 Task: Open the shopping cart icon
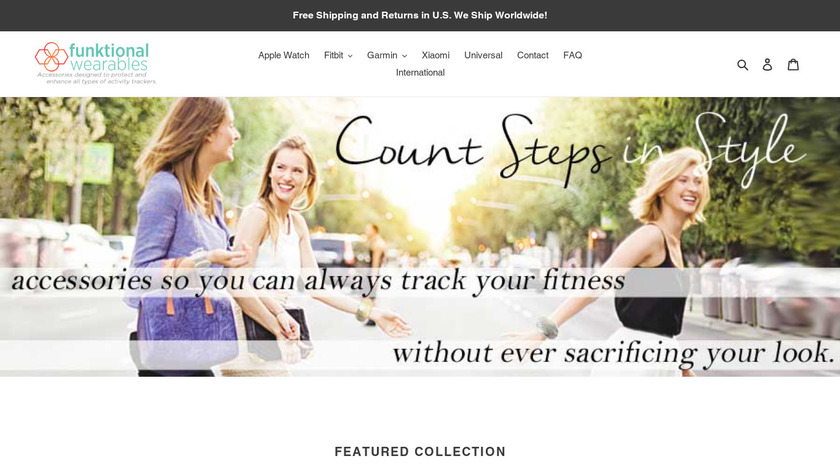(x=793, y=64)
